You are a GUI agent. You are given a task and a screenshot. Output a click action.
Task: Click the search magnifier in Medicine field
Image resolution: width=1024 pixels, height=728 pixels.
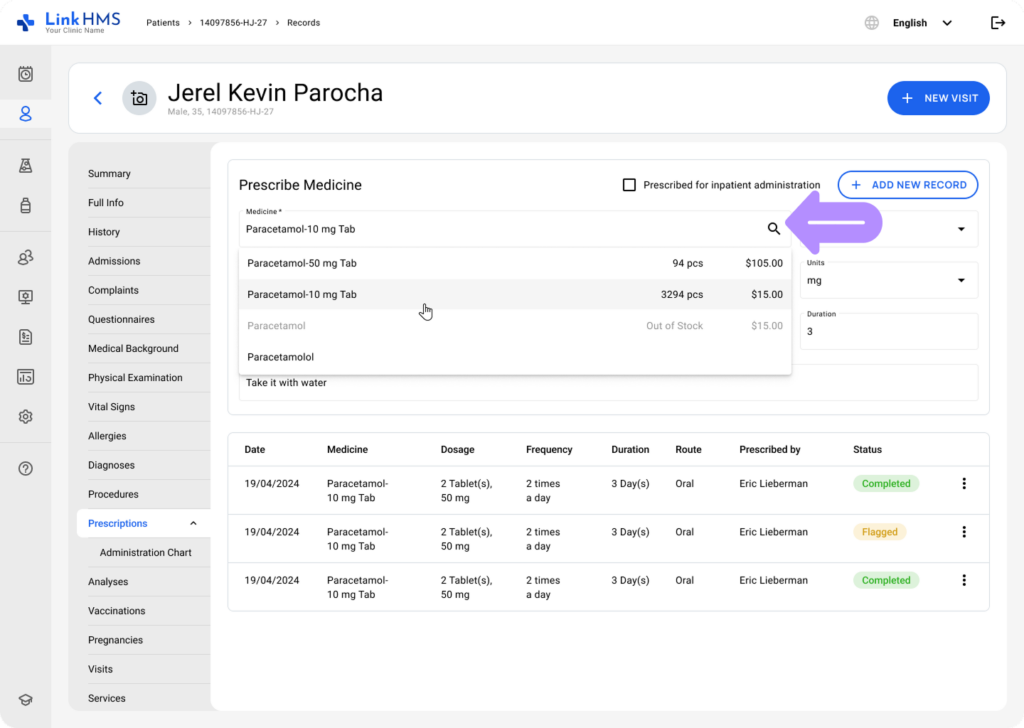click(x=774, y=228)
